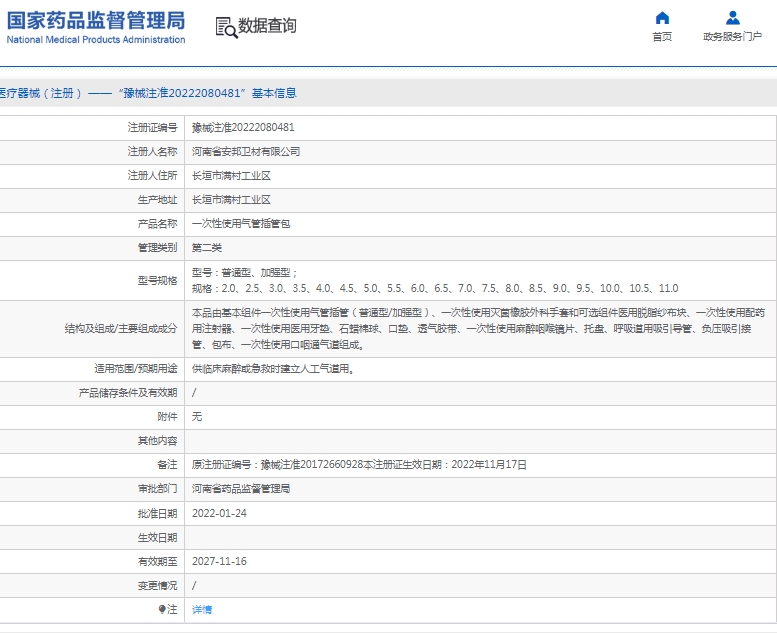777x633 pixels.
Task: Click the 适用范围/预期用途 row label
Action: [x=135, y=369]
